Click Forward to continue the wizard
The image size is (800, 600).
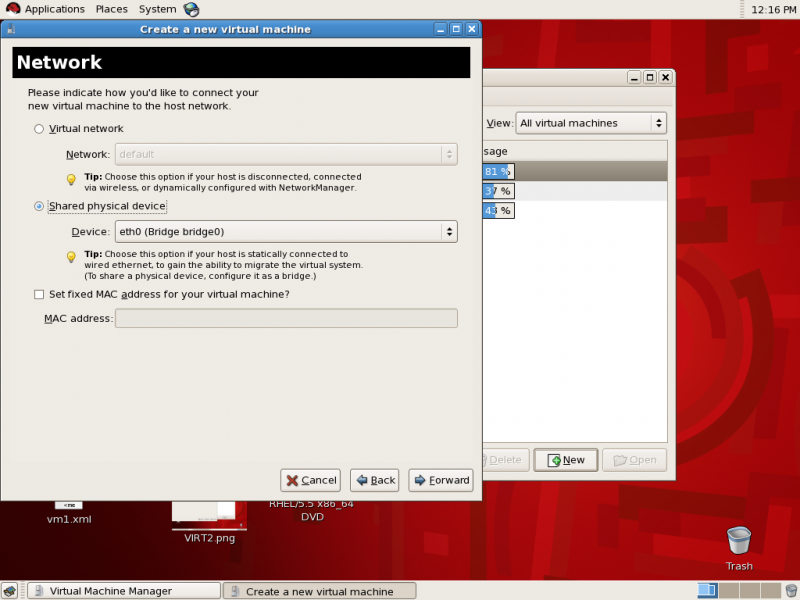click(441, 480)
